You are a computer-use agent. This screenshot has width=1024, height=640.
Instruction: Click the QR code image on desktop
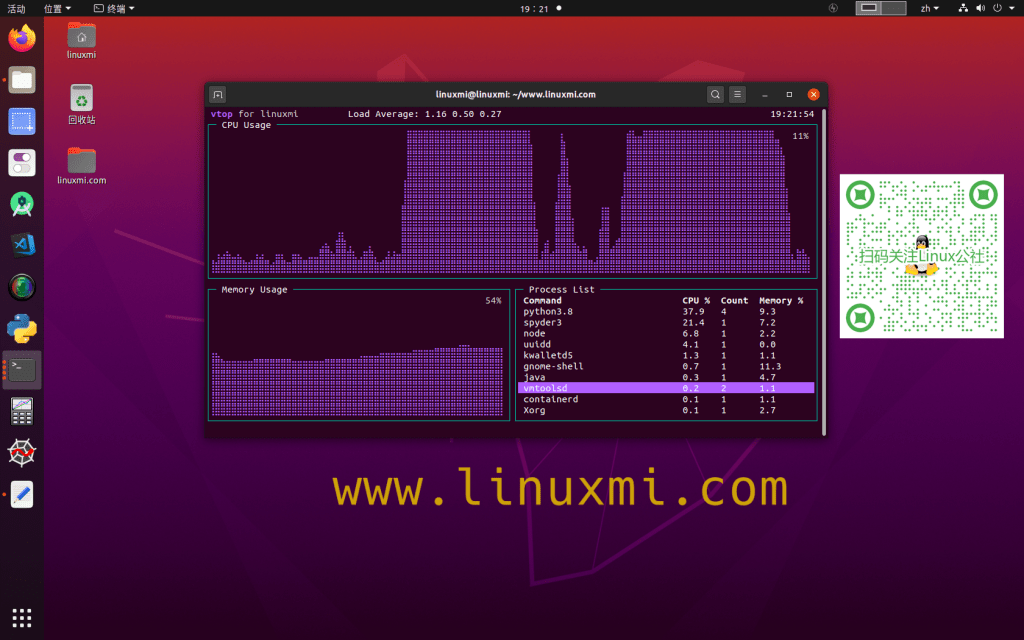pos(921,256)
